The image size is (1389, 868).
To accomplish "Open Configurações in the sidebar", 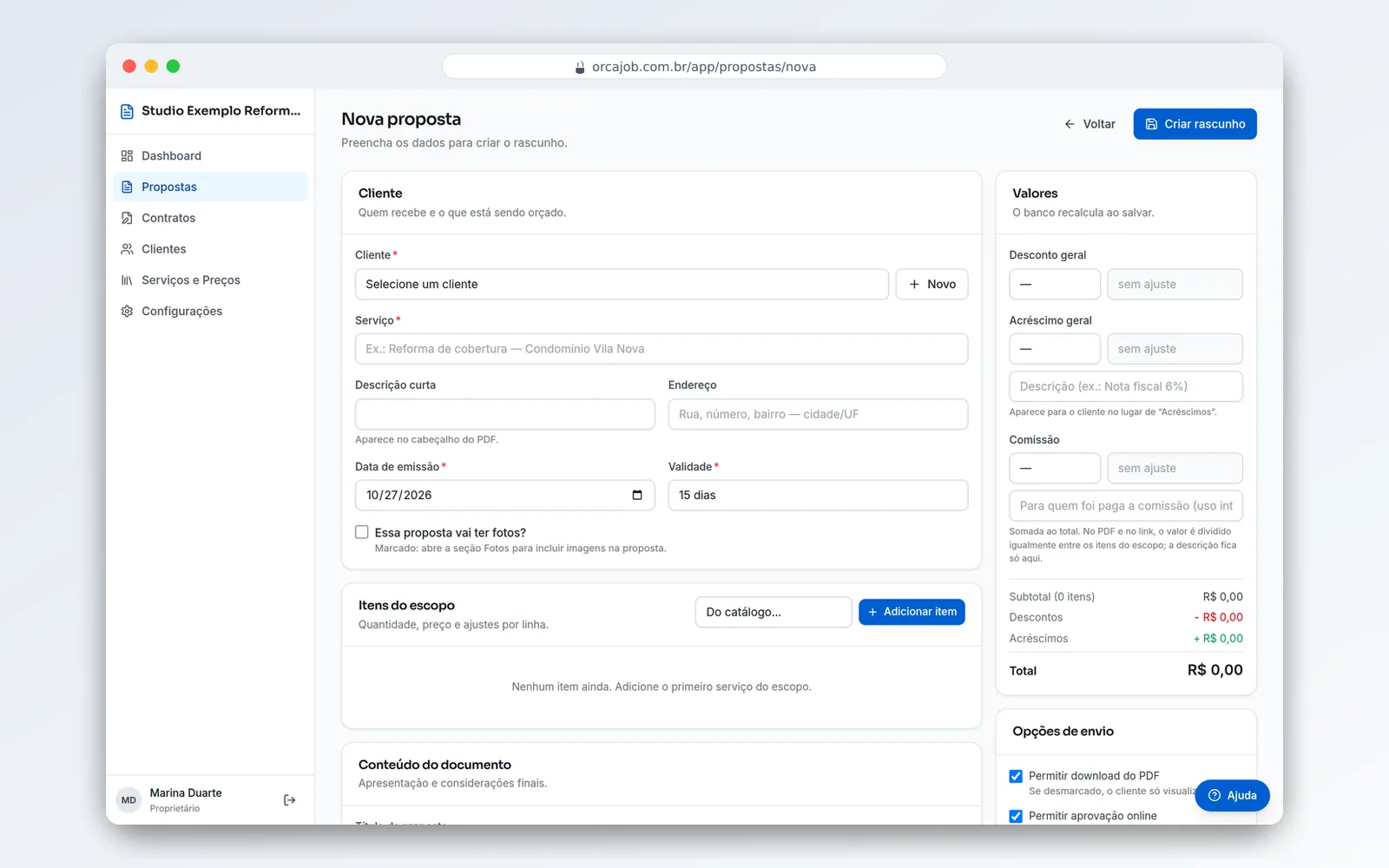I will point(210,312).
